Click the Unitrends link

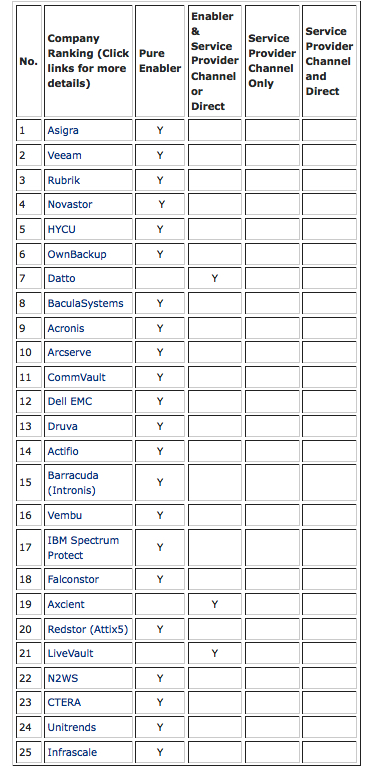coord(72,727)
